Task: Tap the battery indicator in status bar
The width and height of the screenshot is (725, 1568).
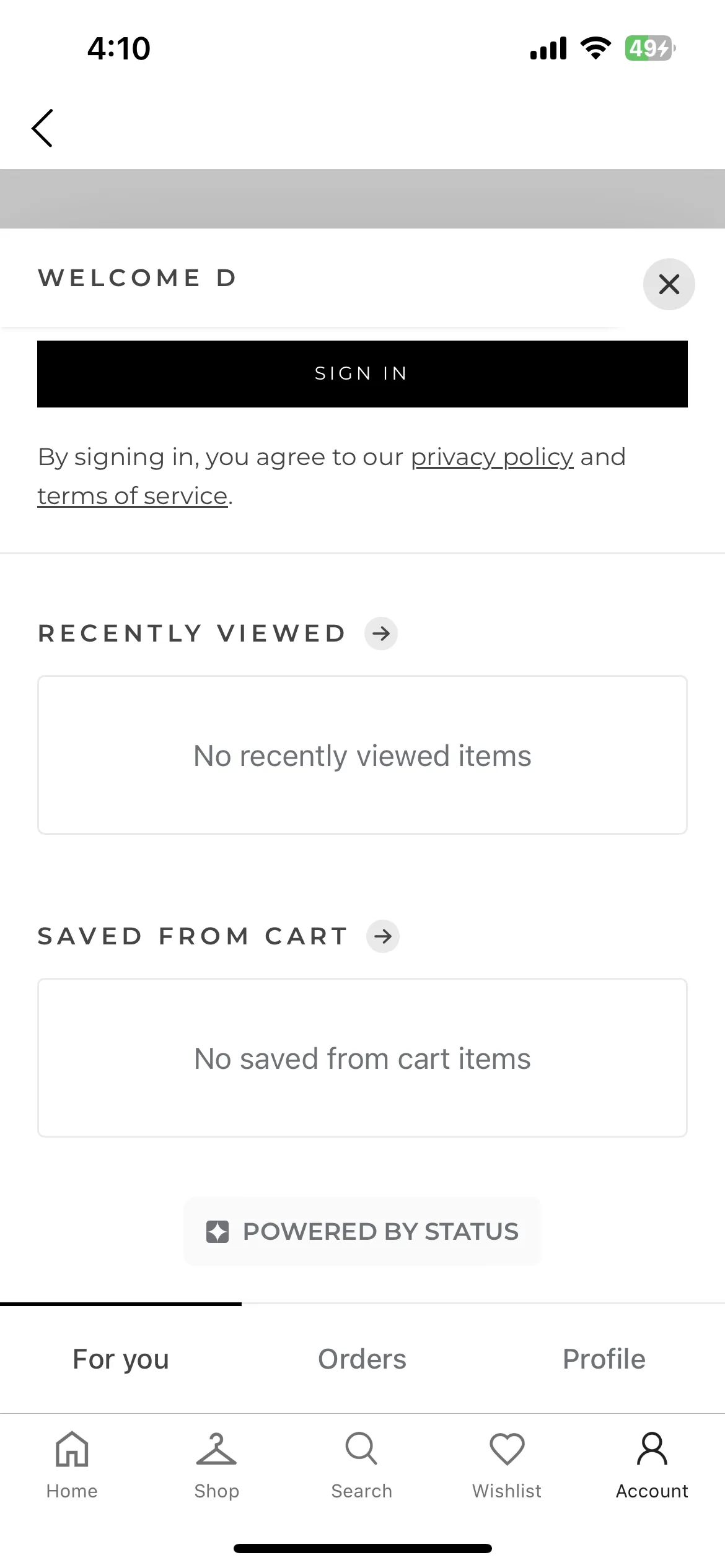Action: click(x=650, y=48)
